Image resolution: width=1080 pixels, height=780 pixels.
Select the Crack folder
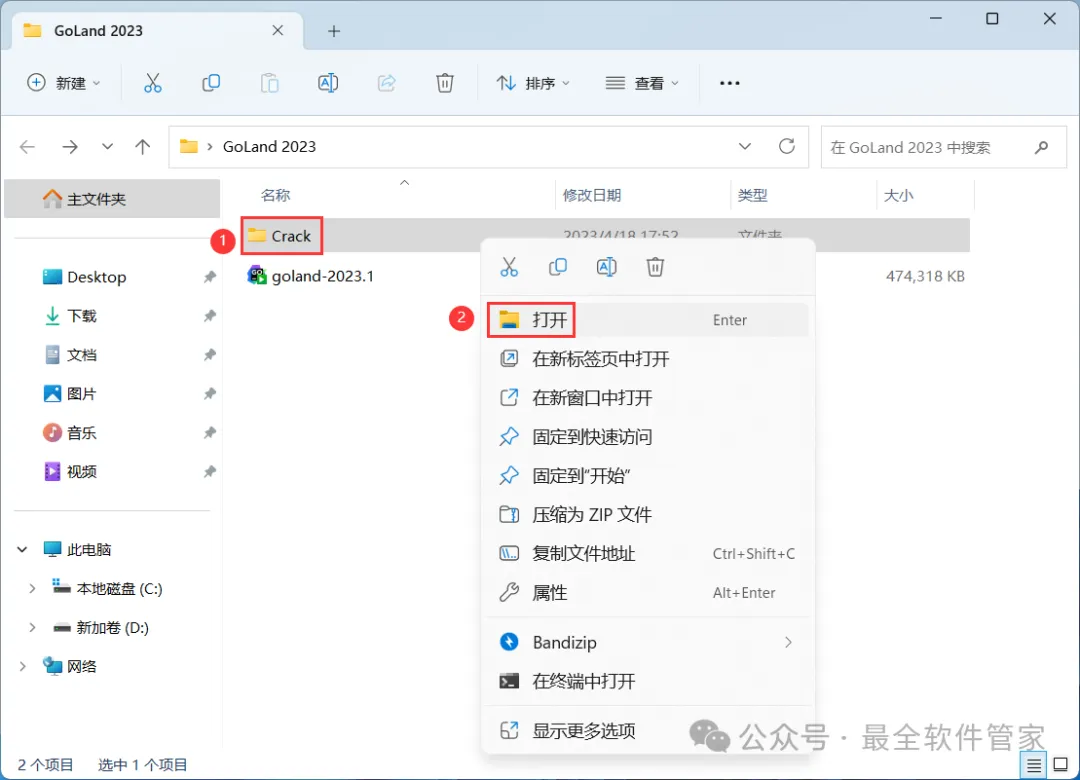coord(282,236)
